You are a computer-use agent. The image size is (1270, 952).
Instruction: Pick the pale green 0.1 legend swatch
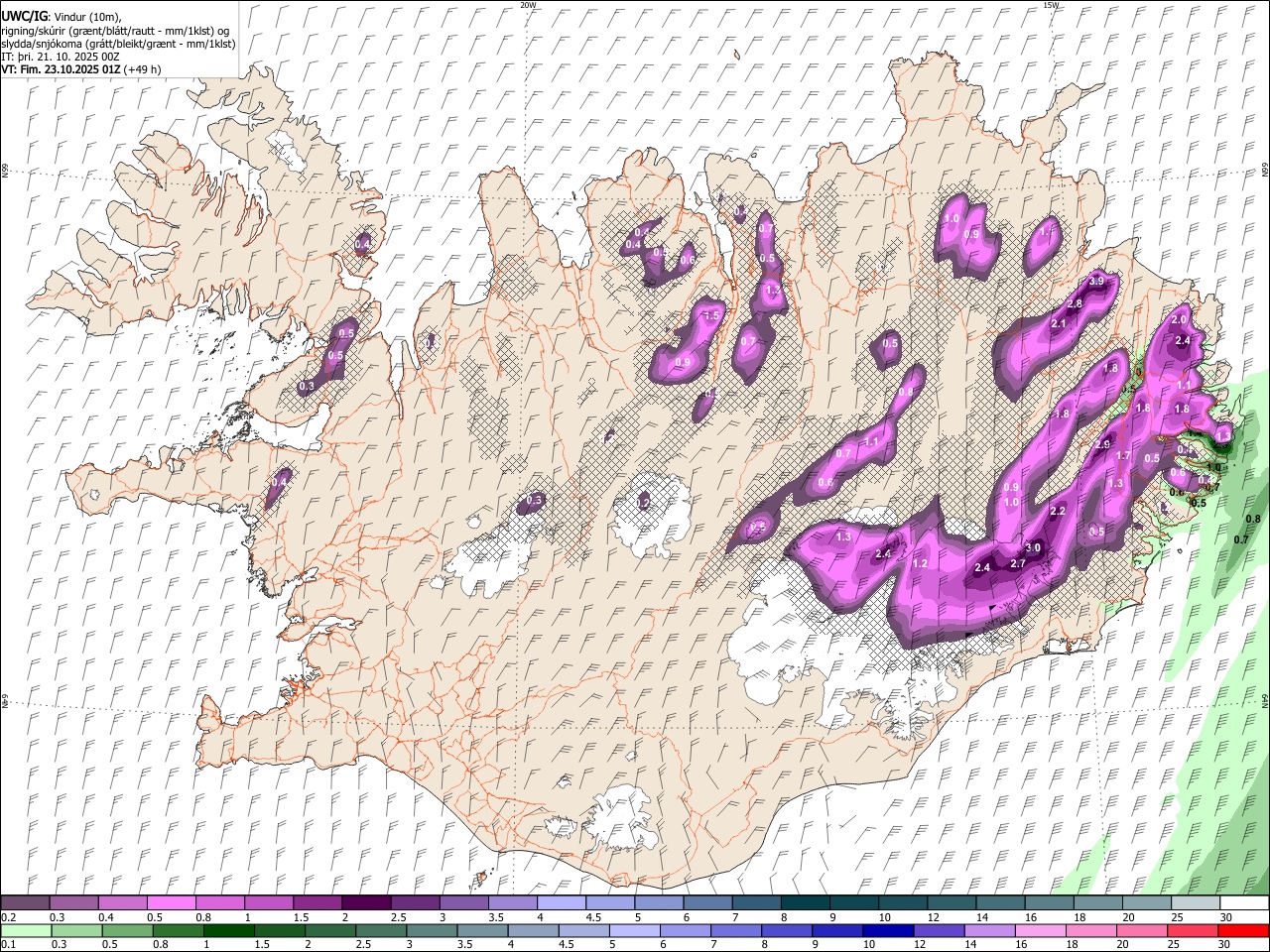pos(25,931)
